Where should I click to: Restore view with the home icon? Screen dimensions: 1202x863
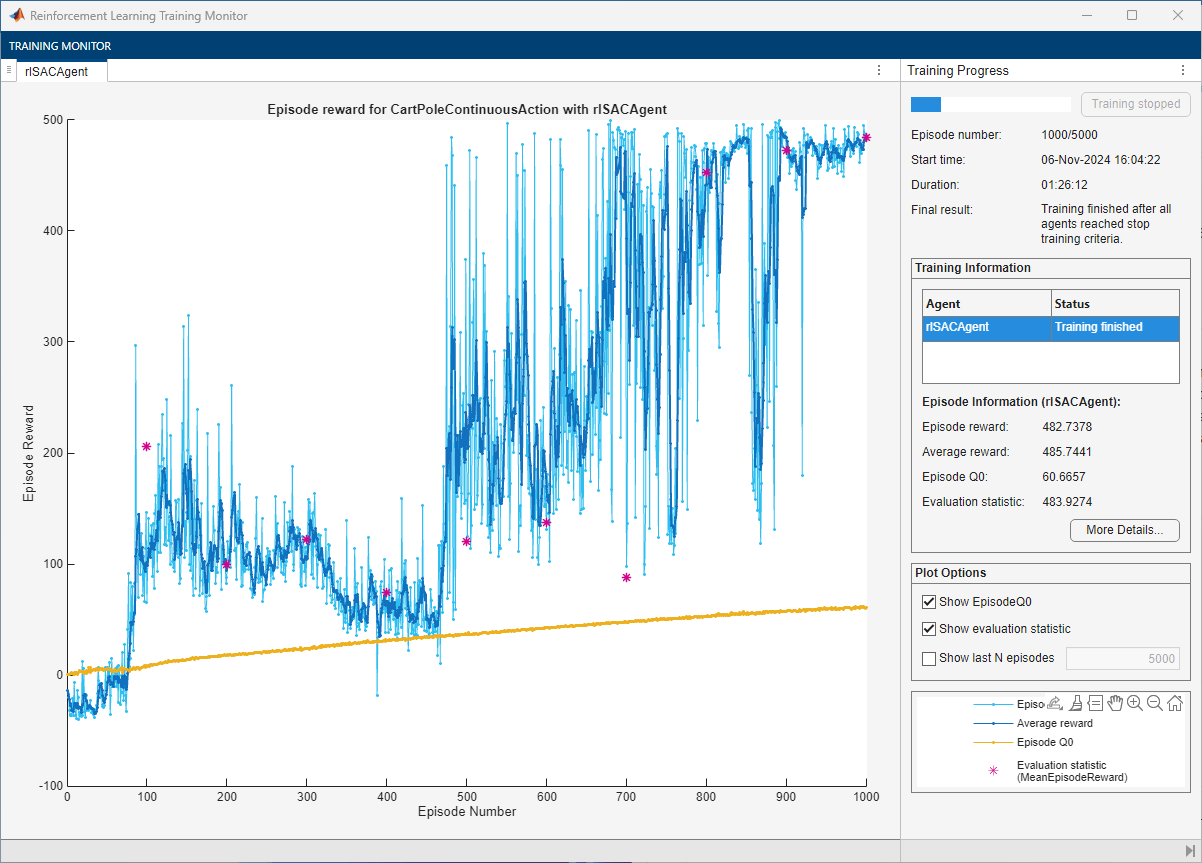point(1175,703)
